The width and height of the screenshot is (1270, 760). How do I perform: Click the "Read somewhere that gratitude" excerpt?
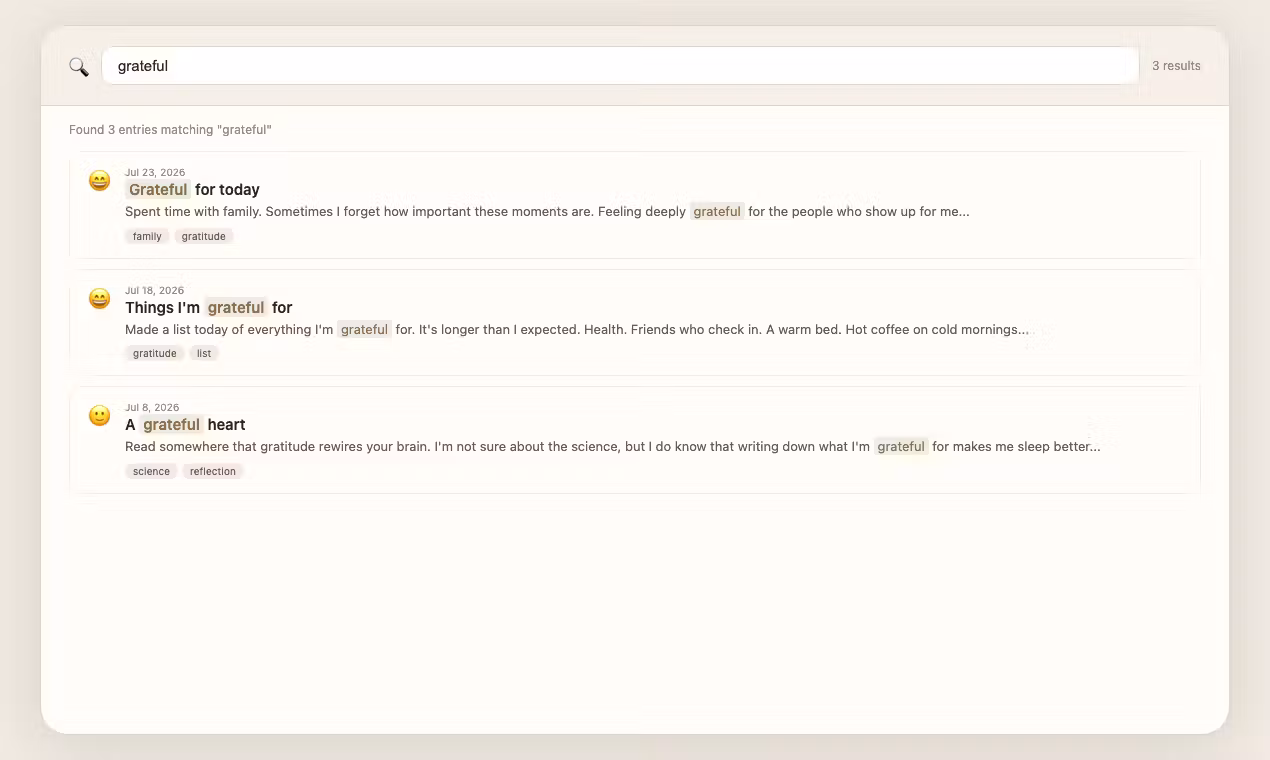(x=613, y=447)
